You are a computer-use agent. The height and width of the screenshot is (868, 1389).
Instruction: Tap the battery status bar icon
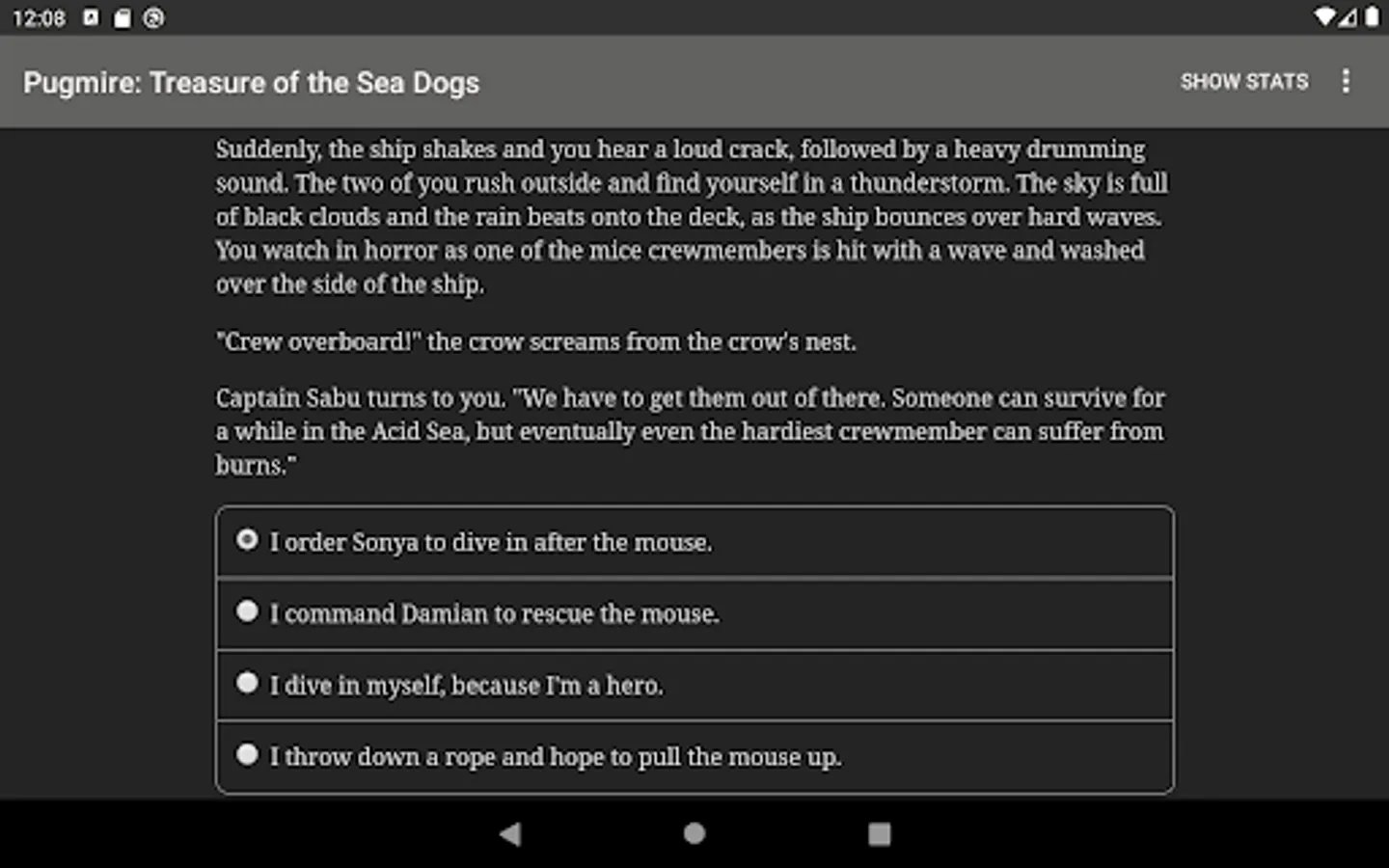click(1372, 17)
